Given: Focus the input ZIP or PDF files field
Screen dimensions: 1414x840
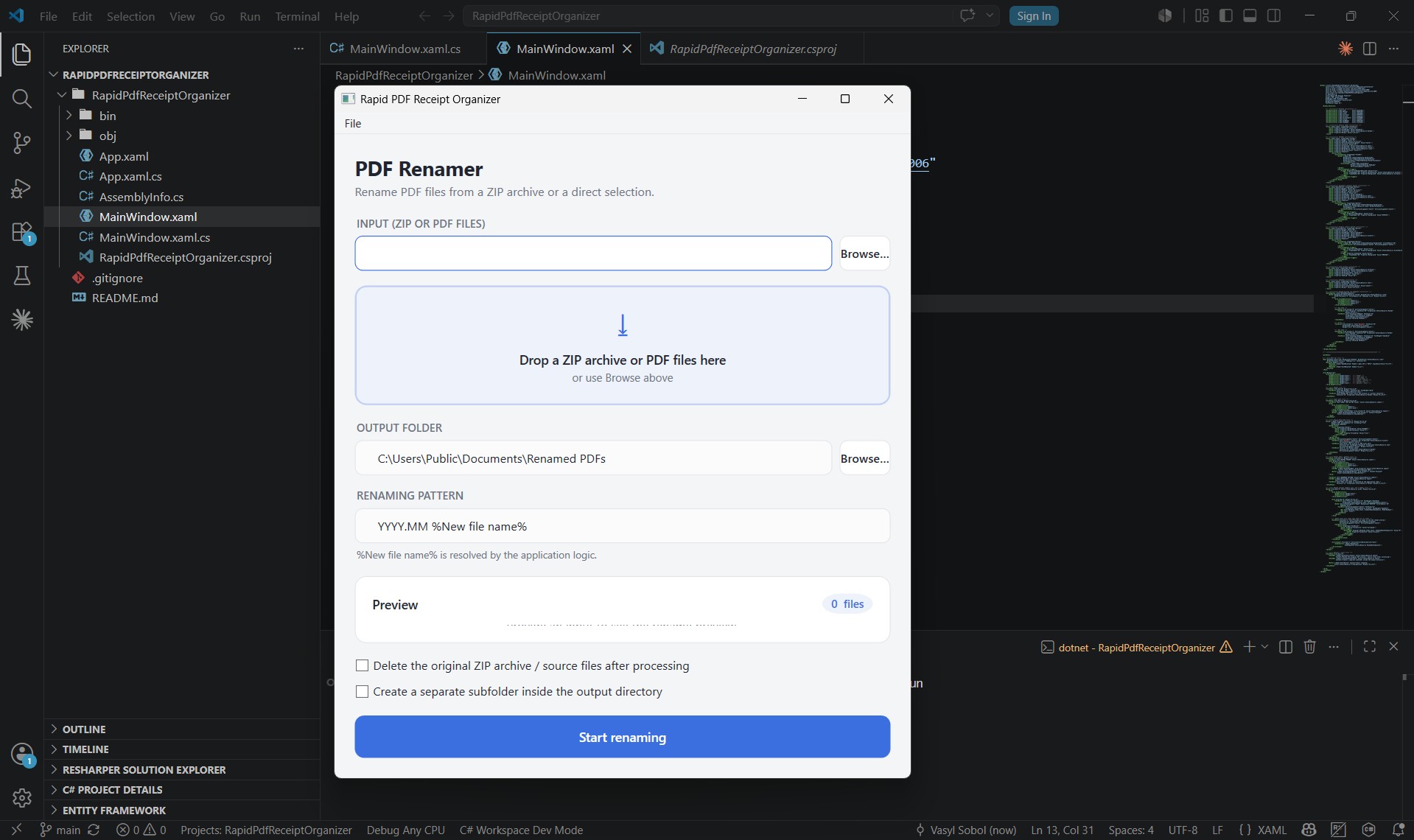Looking at the screenshot, I should point(593,253).
